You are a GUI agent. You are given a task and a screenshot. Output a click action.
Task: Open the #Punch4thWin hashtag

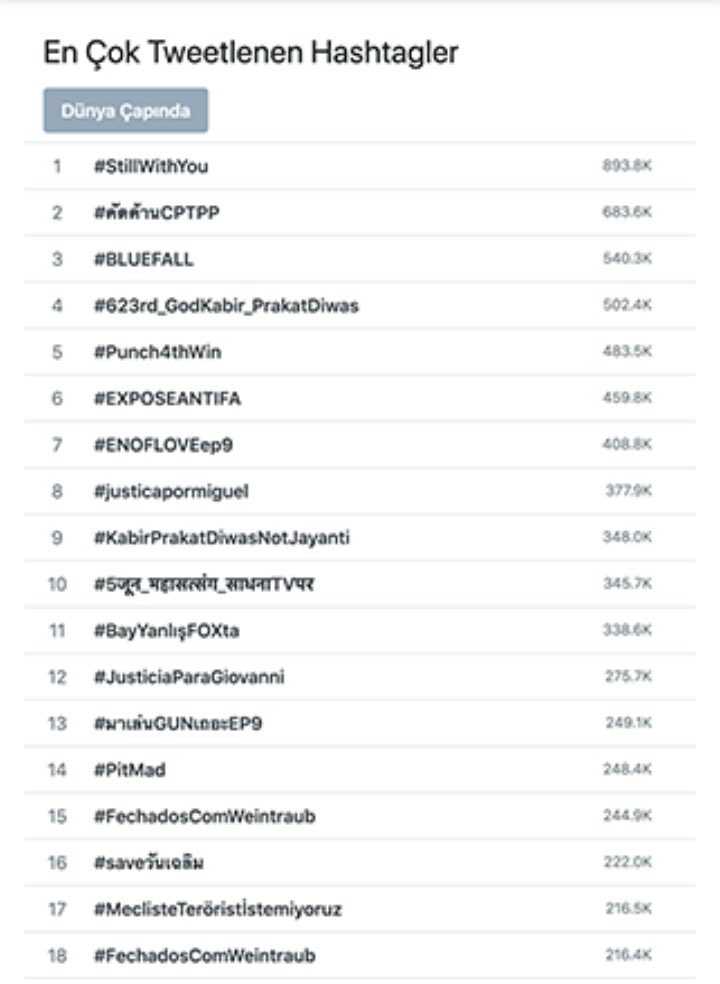[x=158, y=352]
